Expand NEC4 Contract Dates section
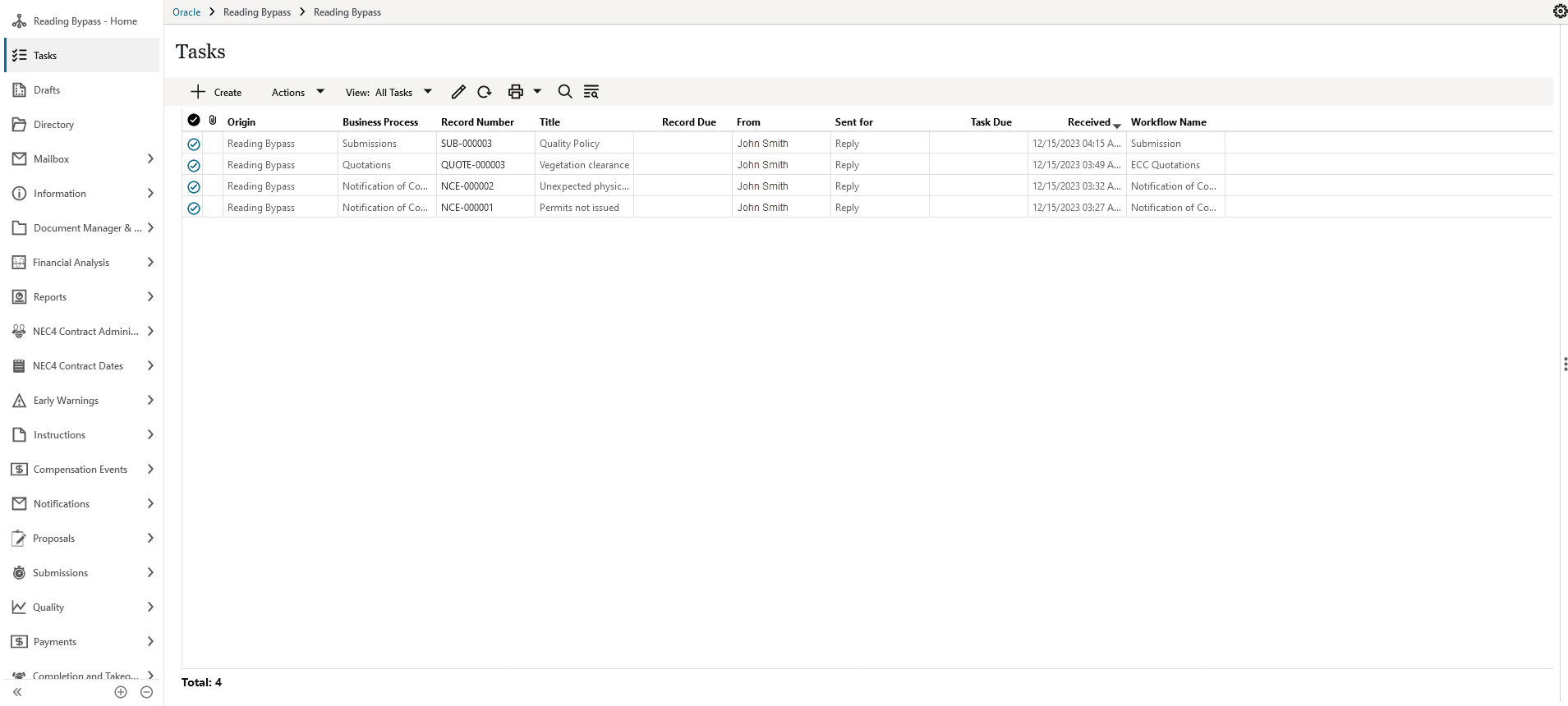 (x=150, y=366)
